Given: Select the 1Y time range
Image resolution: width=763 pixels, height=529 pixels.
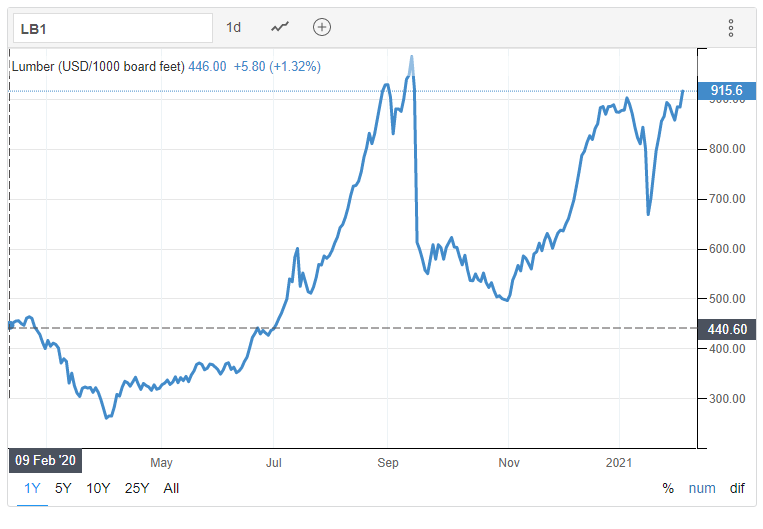Looking at the screenshot, I should coord(33,488).
